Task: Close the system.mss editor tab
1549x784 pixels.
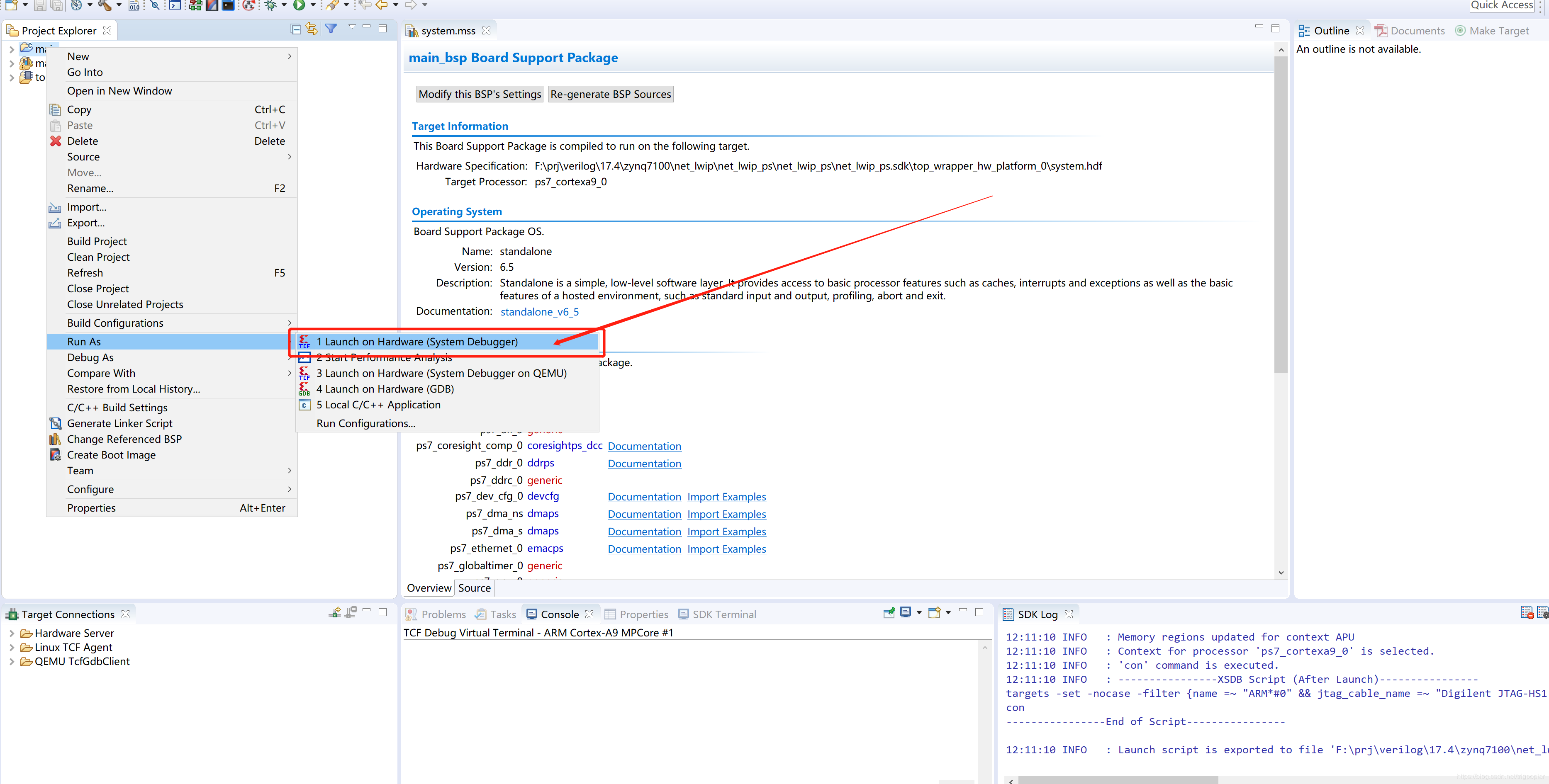Action: coord(487,30)
